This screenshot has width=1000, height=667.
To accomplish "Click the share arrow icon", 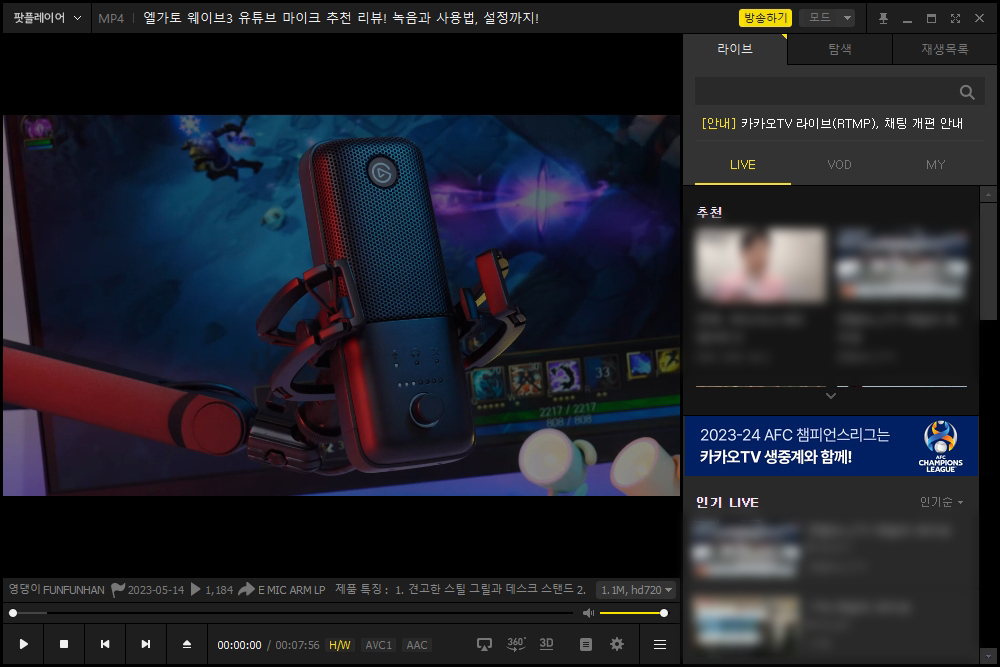I will tap(246, 590).
